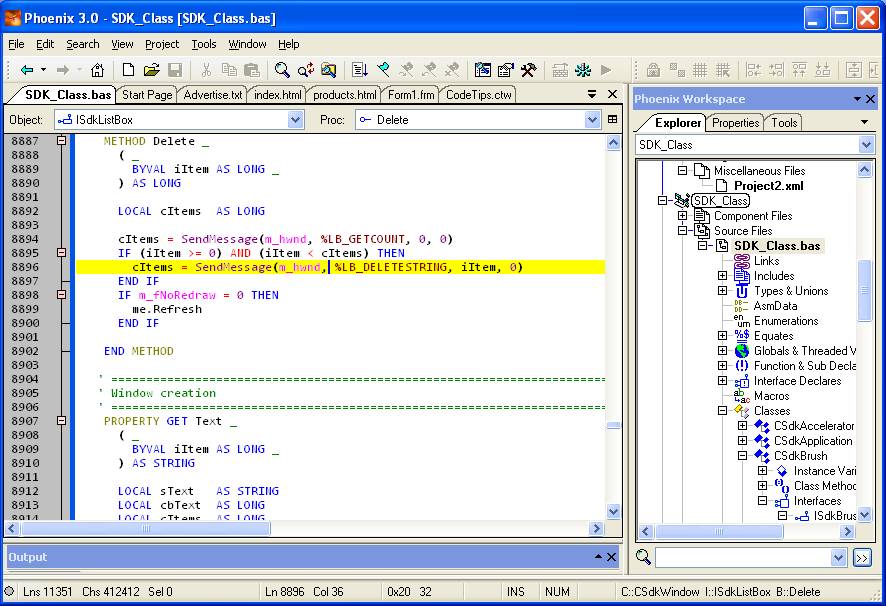Click the Save floppy disk icon
The width and height of the screenshot is (886, 606).
point(175,70)
